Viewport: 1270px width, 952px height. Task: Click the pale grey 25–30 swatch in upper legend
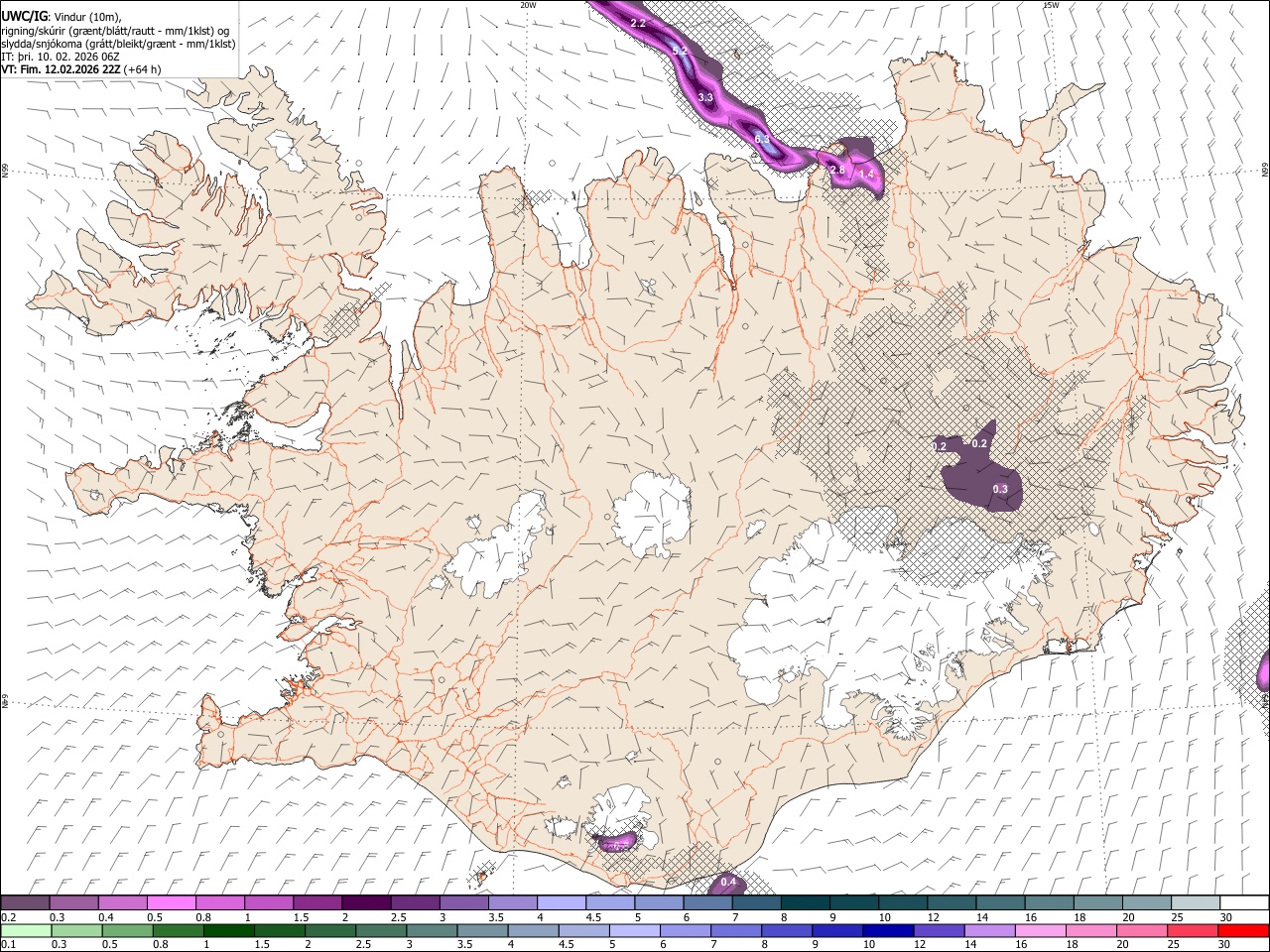click(x=1197, y=902)
